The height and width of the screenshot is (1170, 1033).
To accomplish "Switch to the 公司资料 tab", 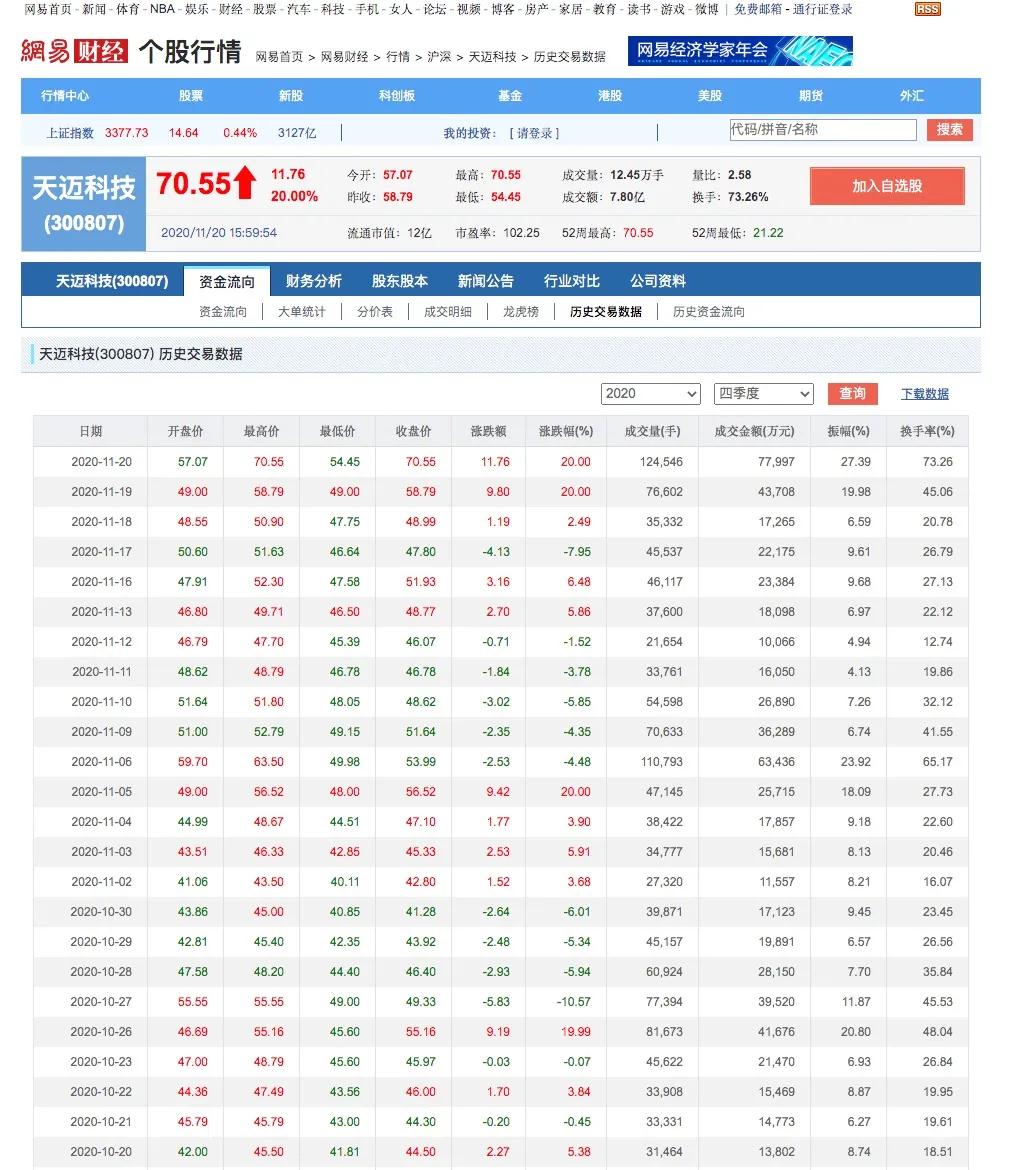I will (658, 281).
